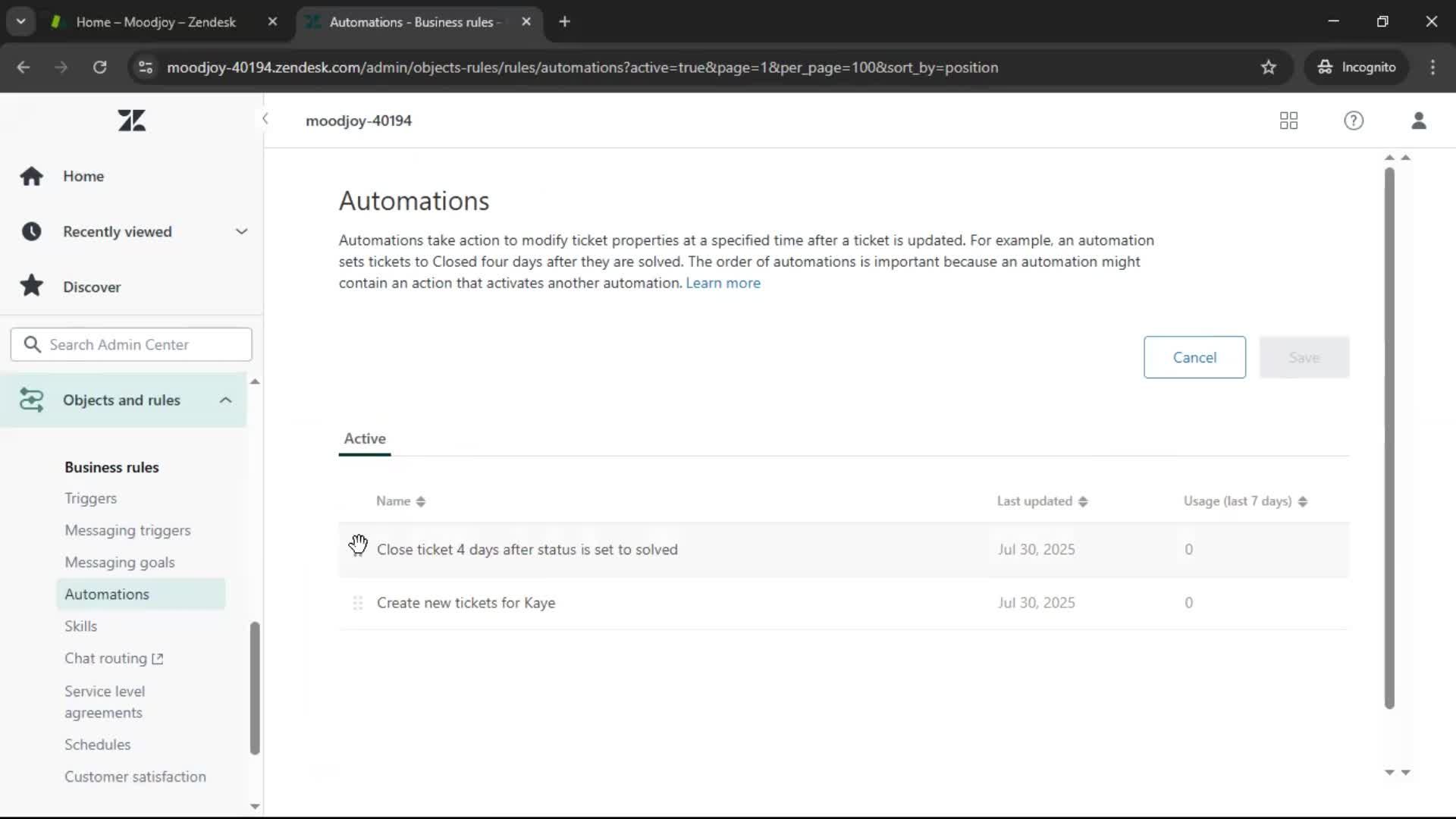Close the Automations - Business rules tab
The image size is (1456, 819).
point(526,22)
